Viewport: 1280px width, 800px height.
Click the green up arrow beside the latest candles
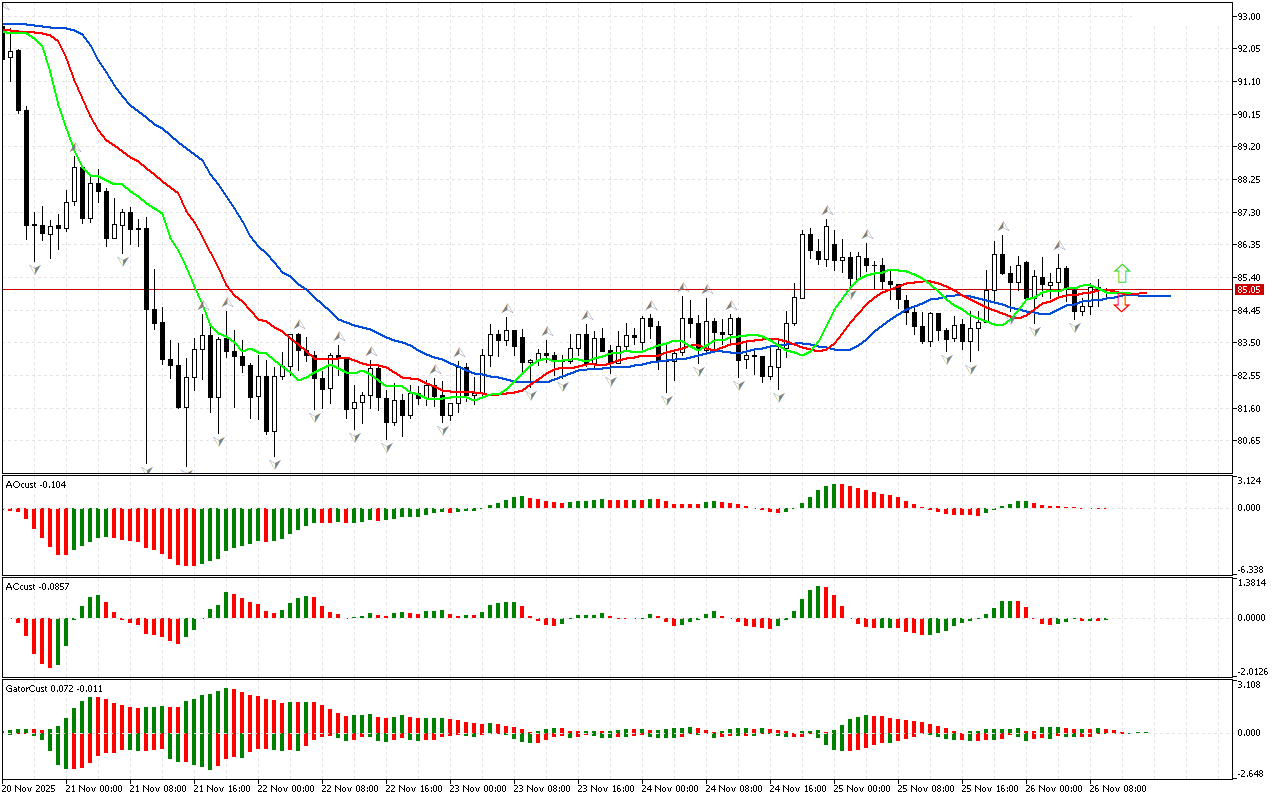tap(1122, 272)
